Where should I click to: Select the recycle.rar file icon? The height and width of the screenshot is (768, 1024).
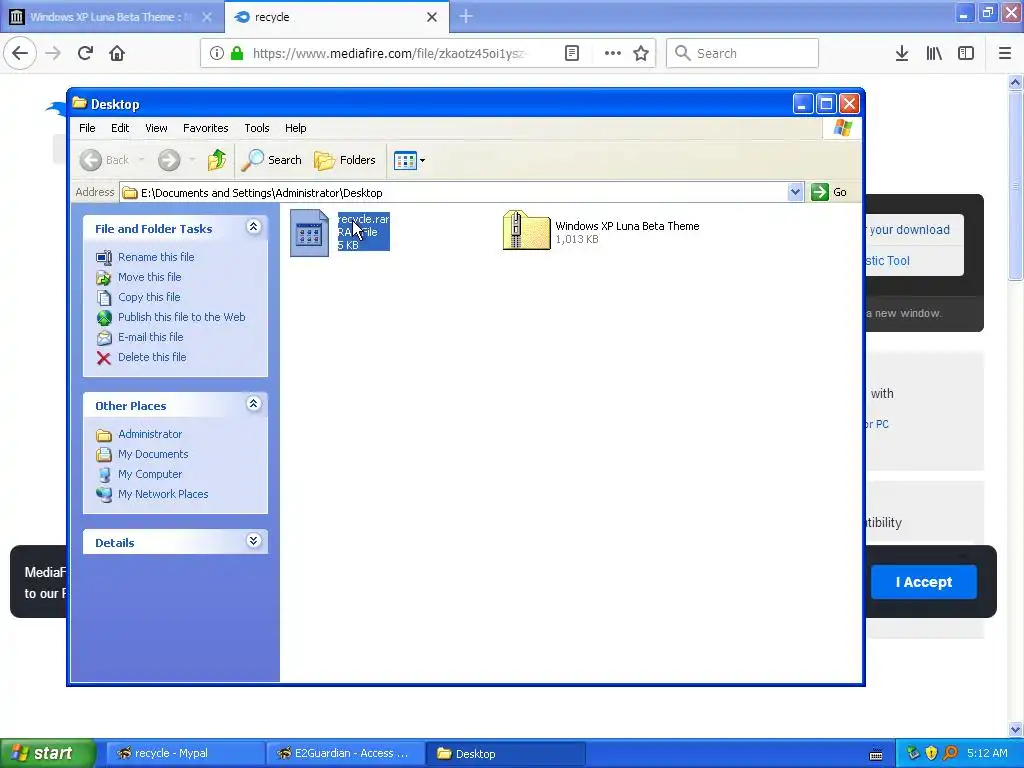309,232
